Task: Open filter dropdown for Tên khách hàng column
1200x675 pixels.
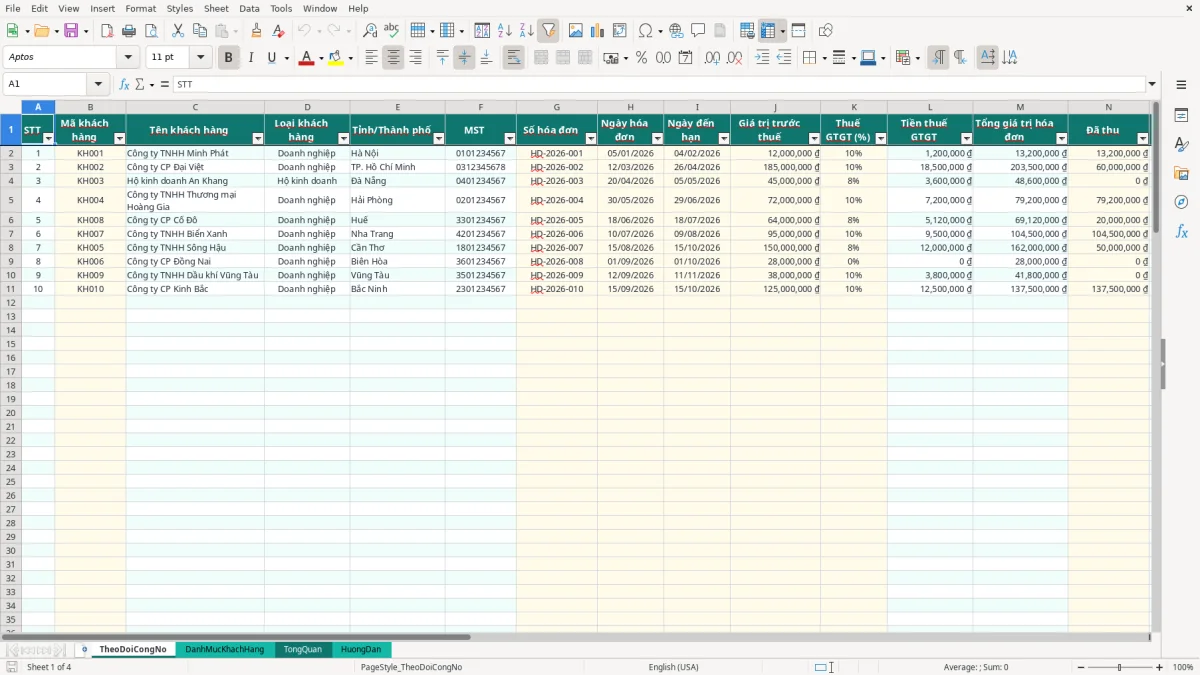Action: (258, 139)
